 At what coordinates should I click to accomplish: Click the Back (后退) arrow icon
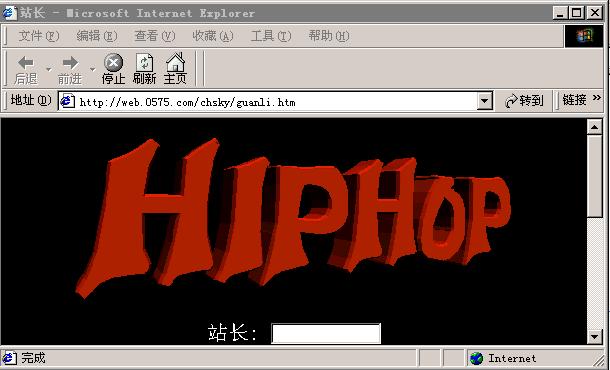click(x=26, y=62)
